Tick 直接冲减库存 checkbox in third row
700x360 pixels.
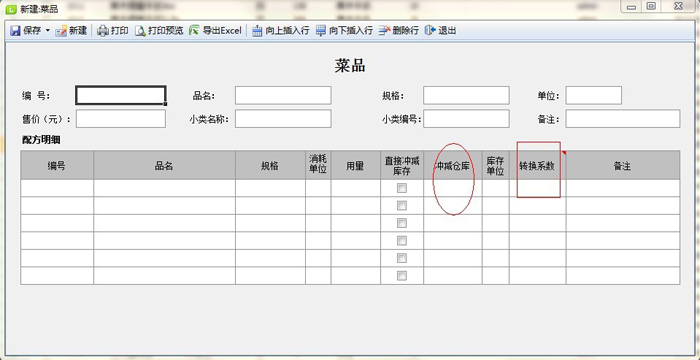tap(402, 223)
